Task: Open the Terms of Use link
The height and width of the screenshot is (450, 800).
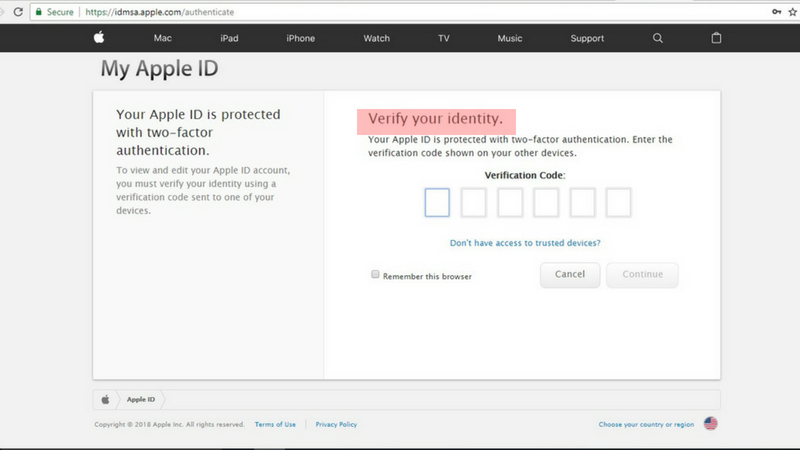Action: click(275, 424)
